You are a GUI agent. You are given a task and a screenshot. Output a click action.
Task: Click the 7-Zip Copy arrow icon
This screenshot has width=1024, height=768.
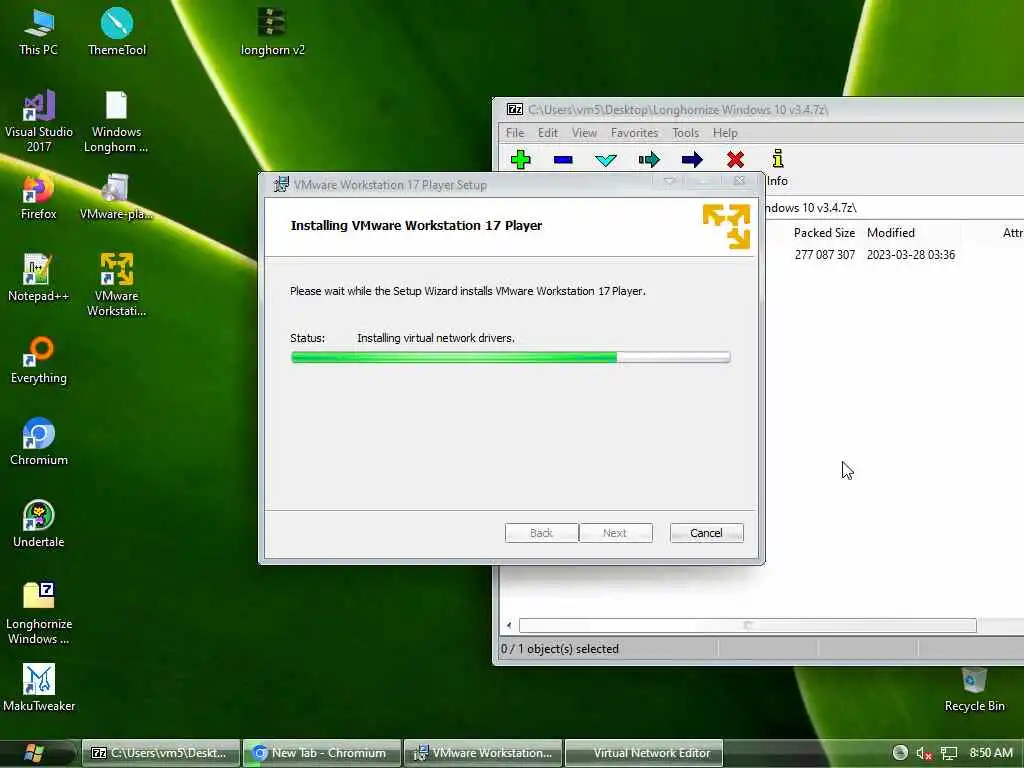click(x=649, y=159)
